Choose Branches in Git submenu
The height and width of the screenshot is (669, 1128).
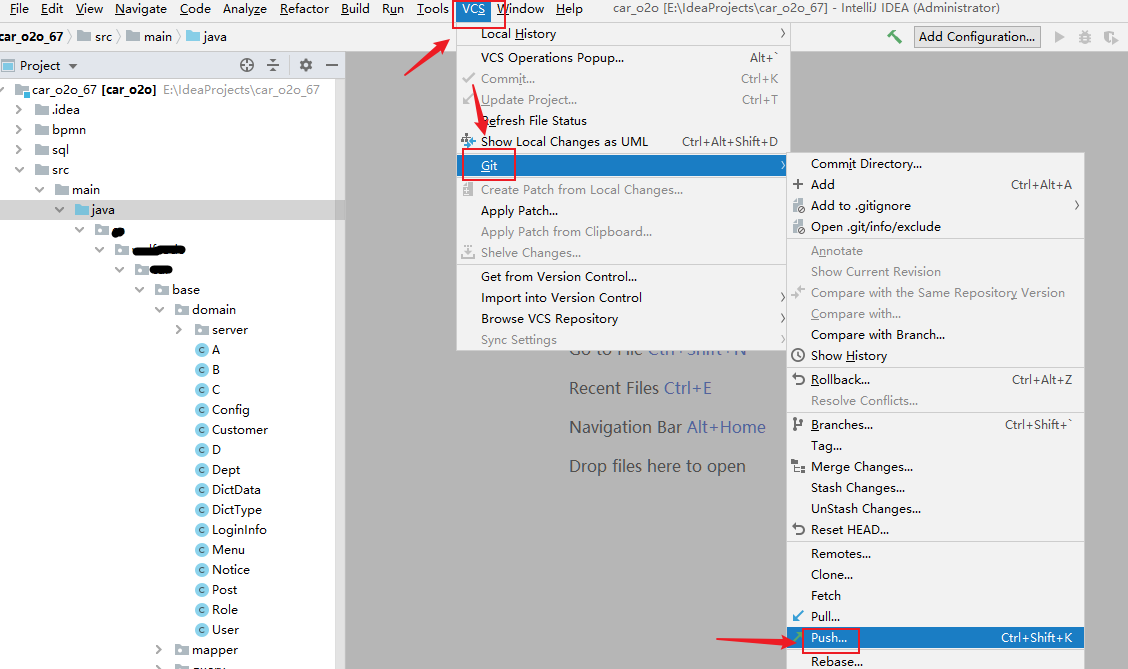point(935,424)
